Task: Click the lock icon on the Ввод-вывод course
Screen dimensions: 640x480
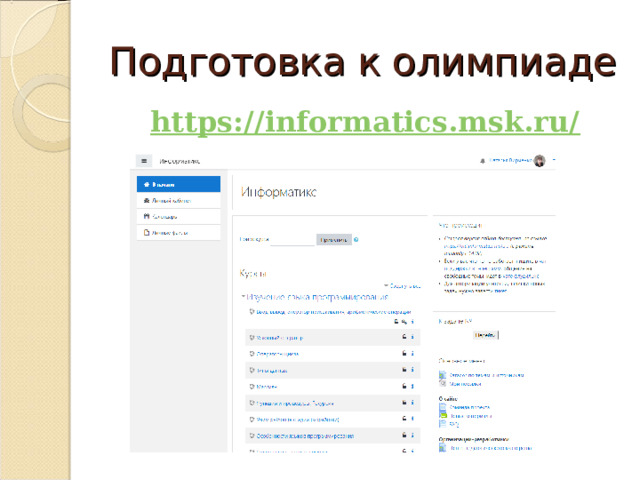Action: pyautogui.click(x=396, y=322)
